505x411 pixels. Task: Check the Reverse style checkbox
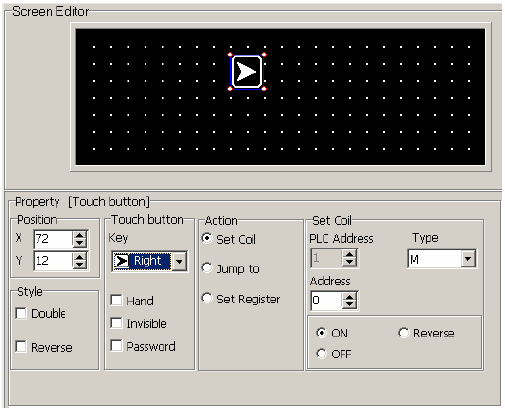(21, 347)
